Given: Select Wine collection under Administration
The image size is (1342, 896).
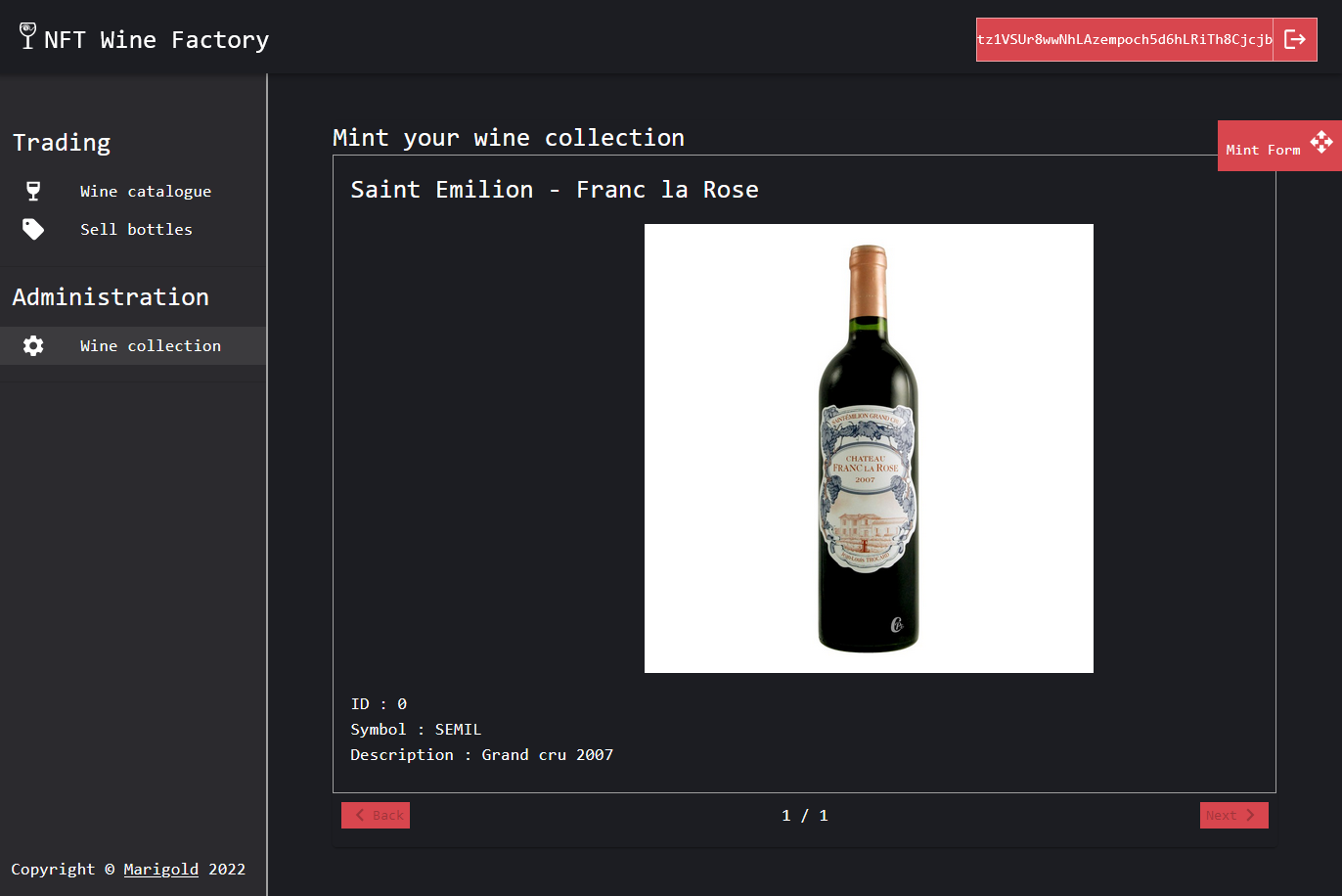Looking at the screenshot, I should click(x=150, y=346).
